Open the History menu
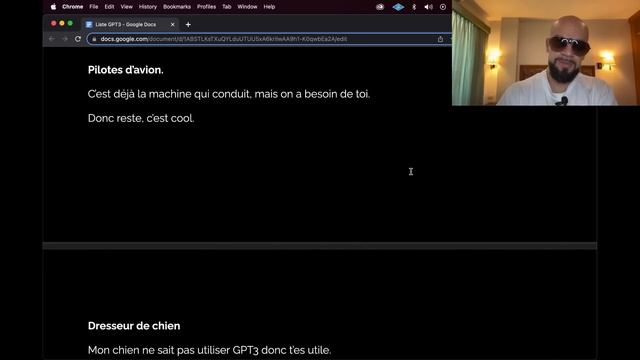640x360 pixels. [148, 7]
